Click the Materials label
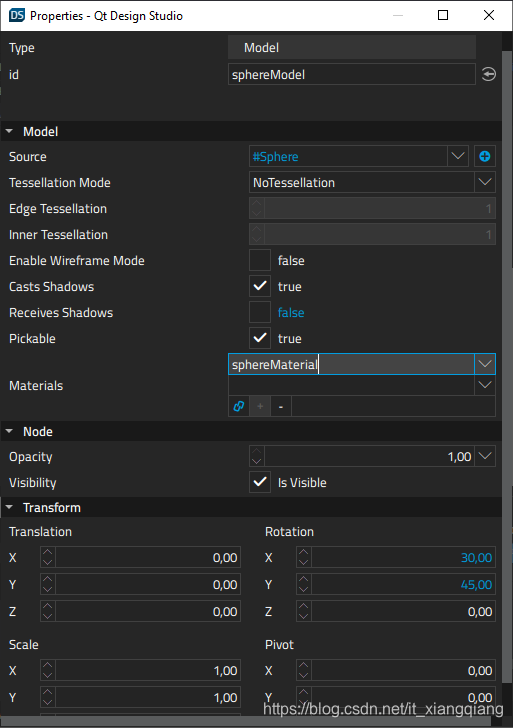Image resolution: width=513 pixels, height=728 pixels. tap(36, 385)
